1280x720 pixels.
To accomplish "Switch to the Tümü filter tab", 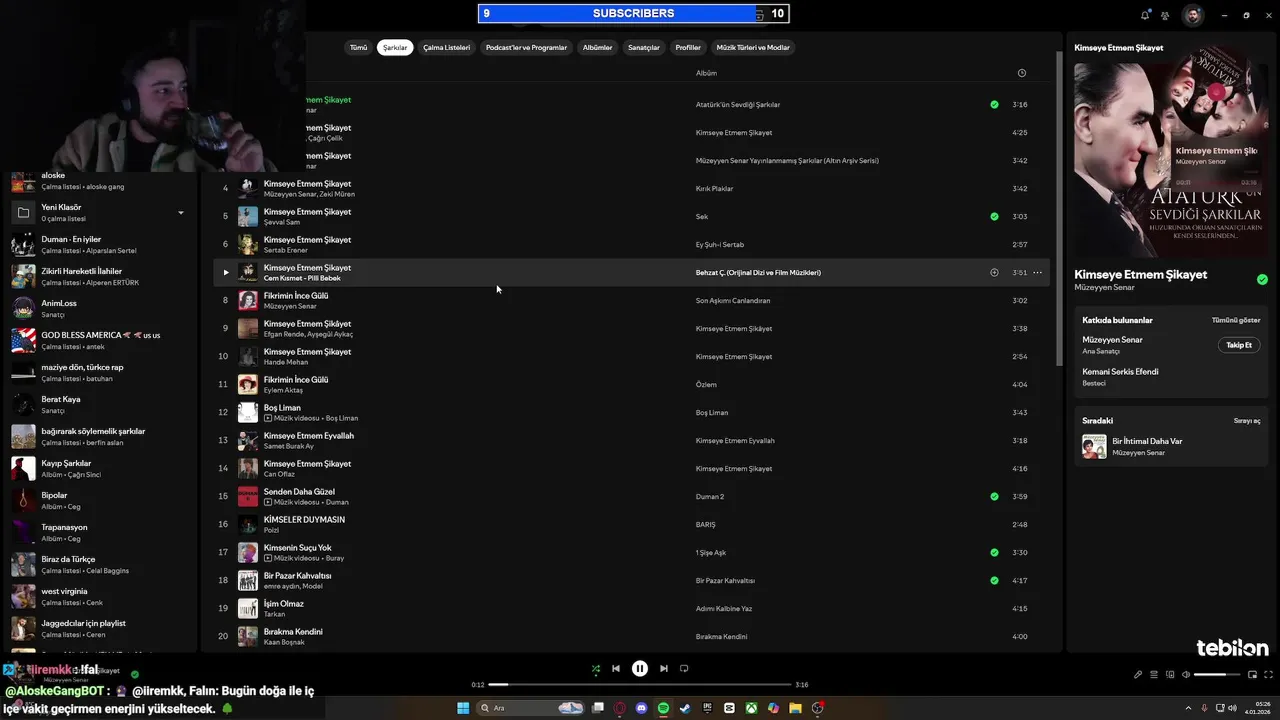I will [x=358, y=47].
